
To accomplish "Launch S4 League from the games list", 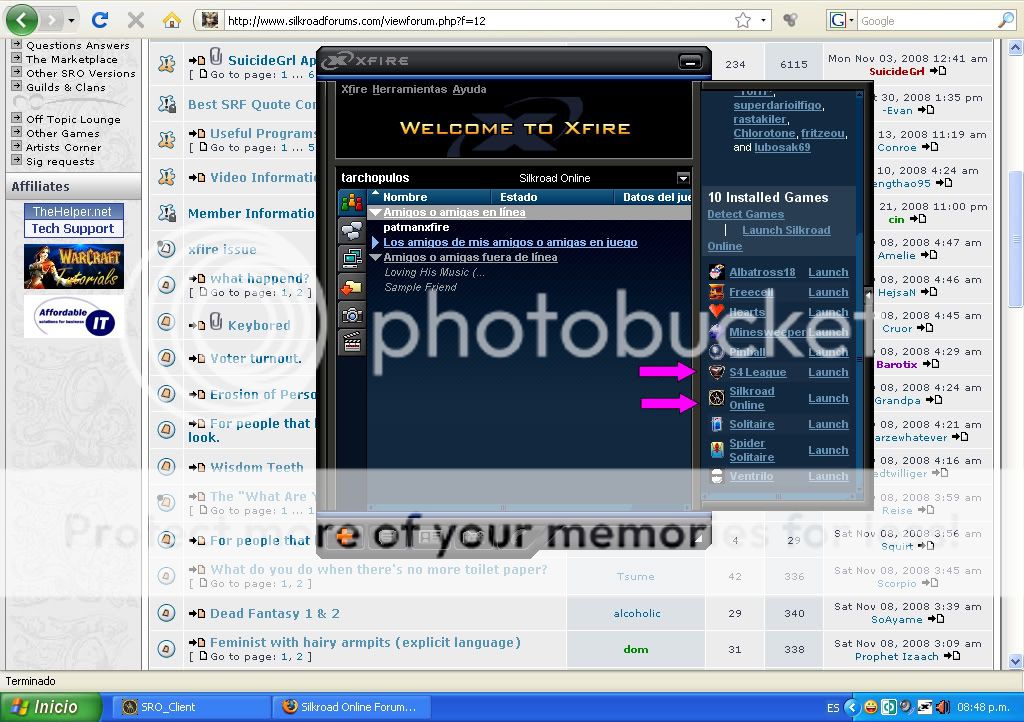I will click(828, 372).
